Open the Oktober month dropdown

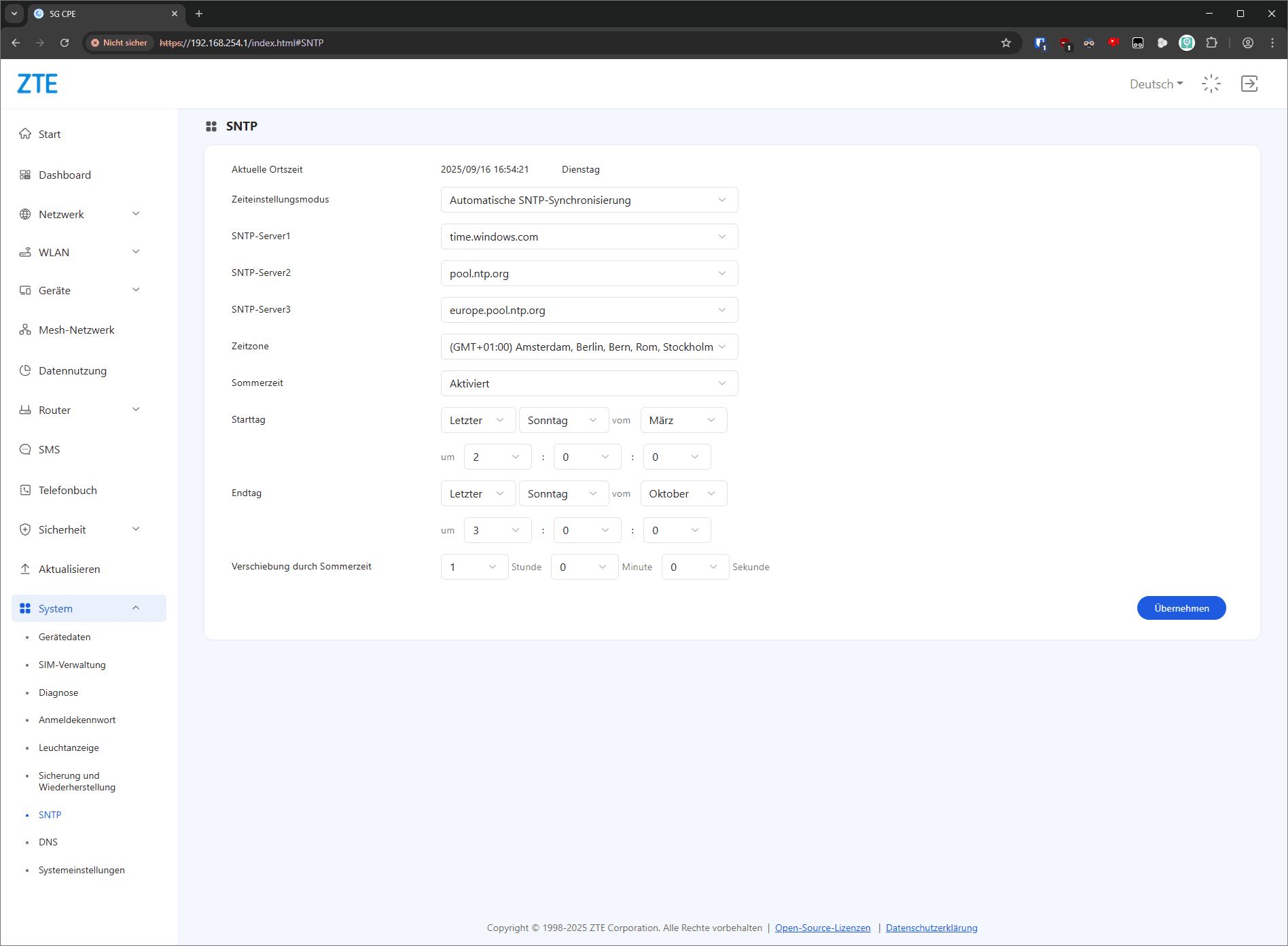click(683, 493)
